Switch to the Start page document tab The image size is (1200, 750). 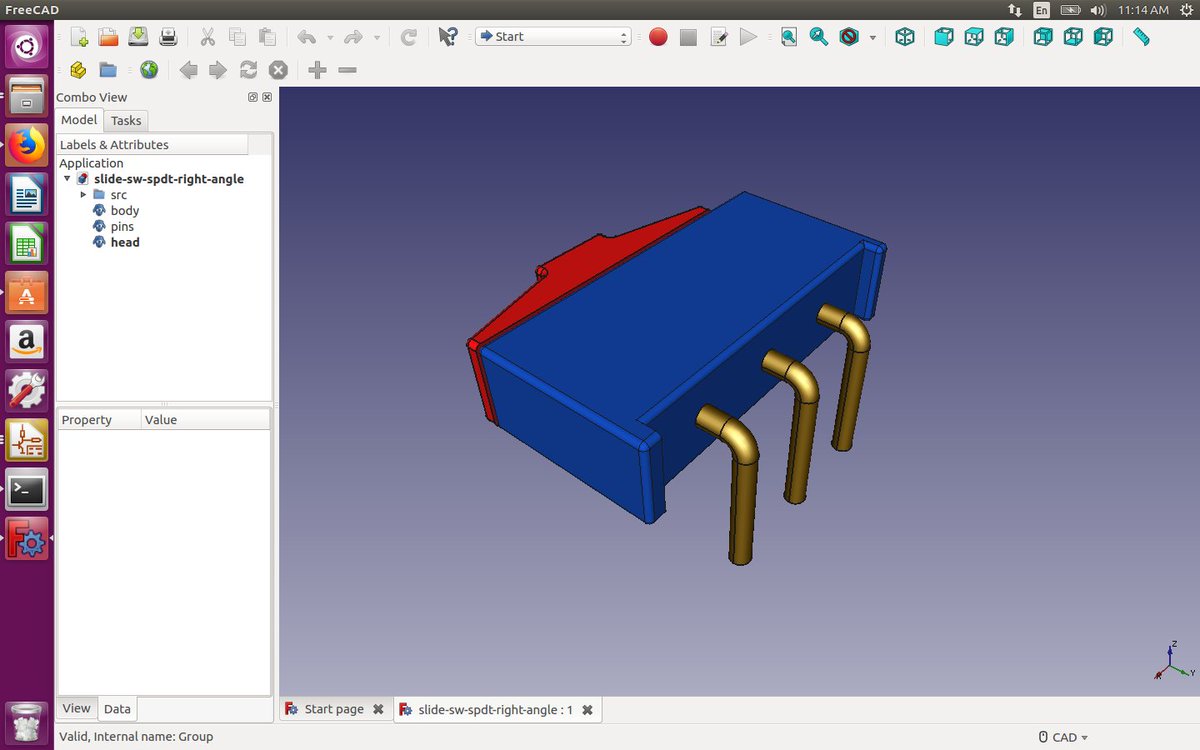click(x=334, y=709)
